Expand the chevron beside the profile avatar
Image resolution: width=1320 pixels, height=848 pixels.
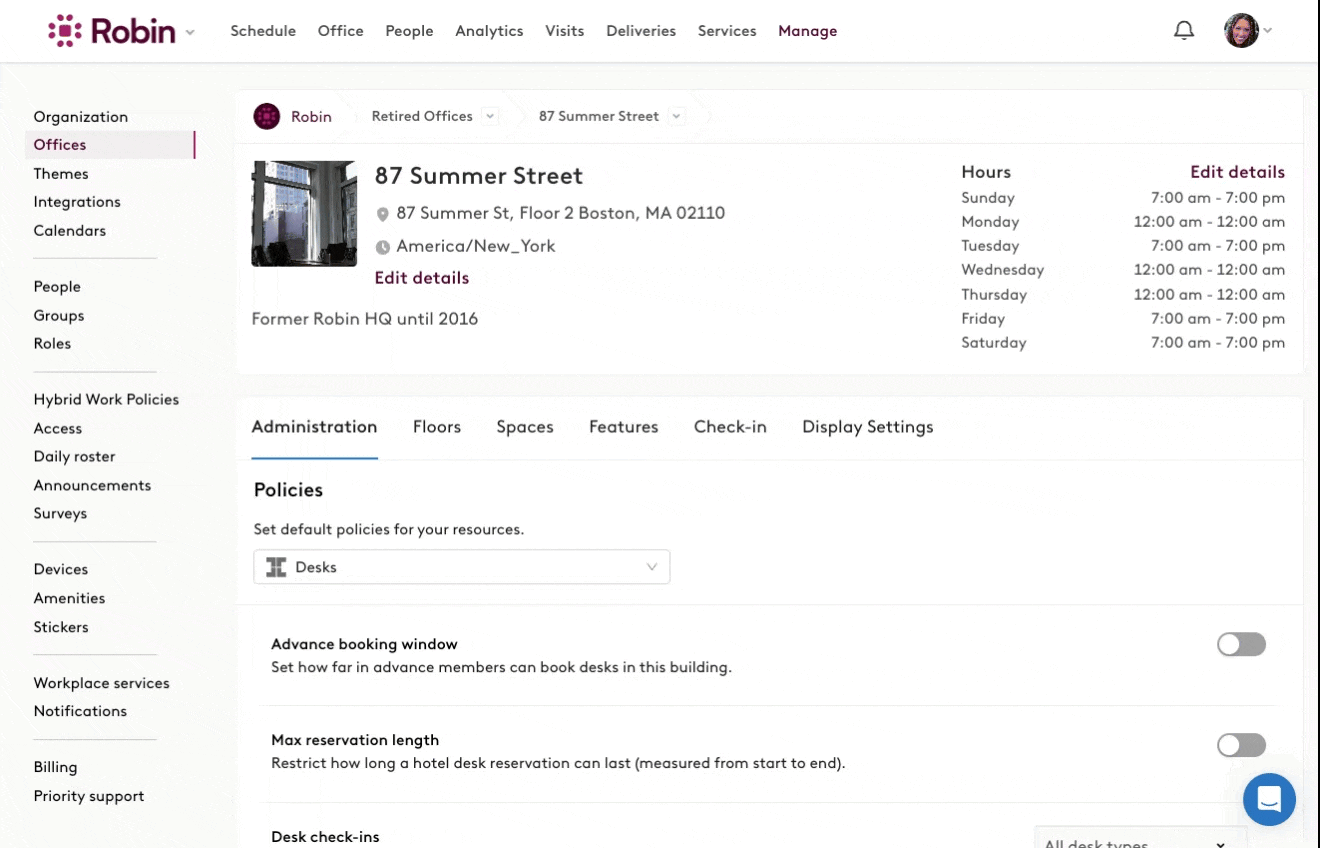pyautogui.click(x=1268, y=31)
